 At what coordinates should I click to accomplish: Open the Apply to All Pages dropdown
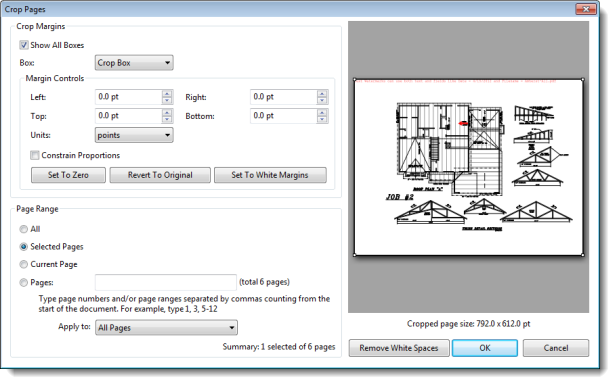(x=166, y=328)
